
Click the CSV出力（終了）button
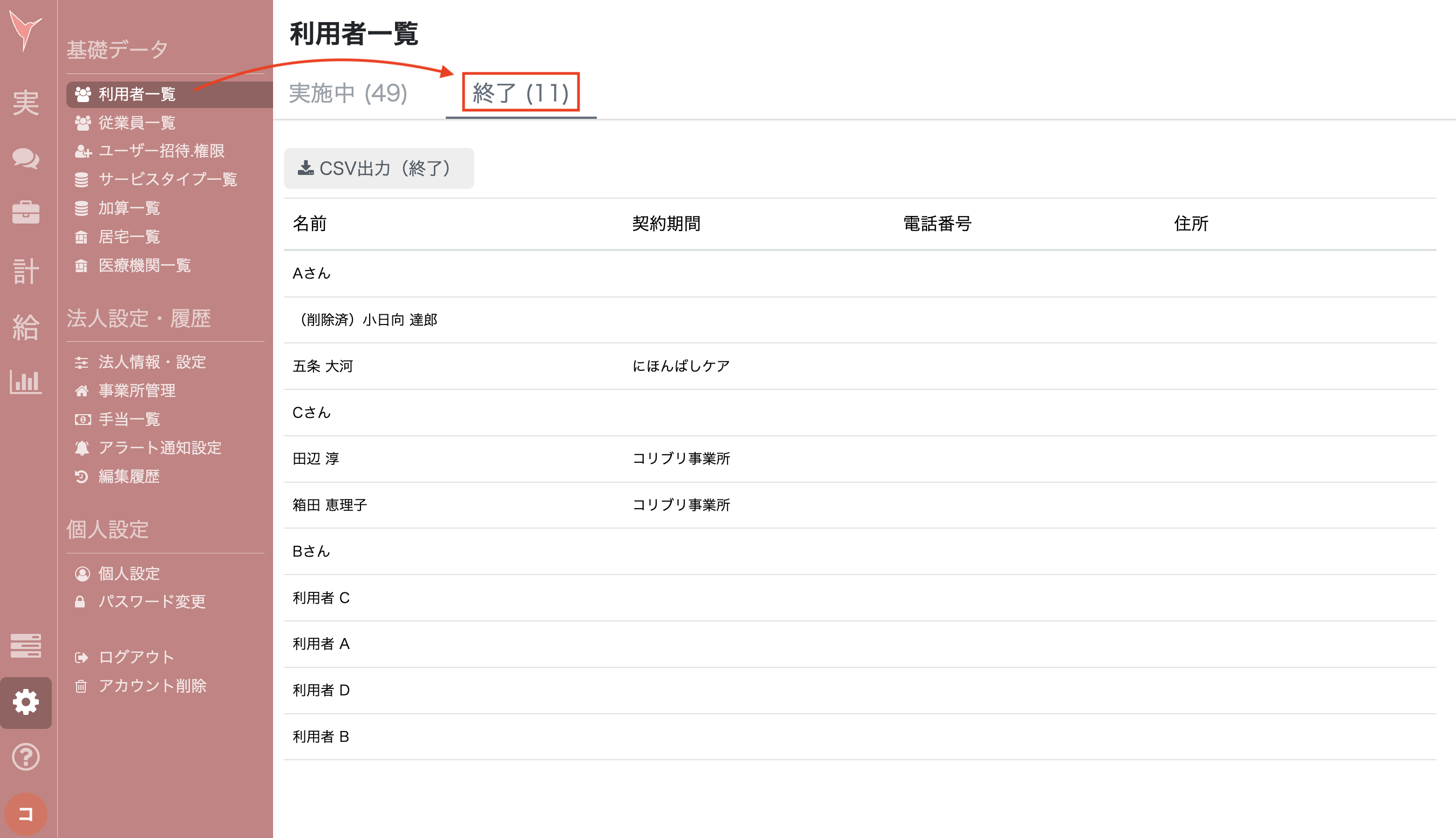click(x=378, y=168)
